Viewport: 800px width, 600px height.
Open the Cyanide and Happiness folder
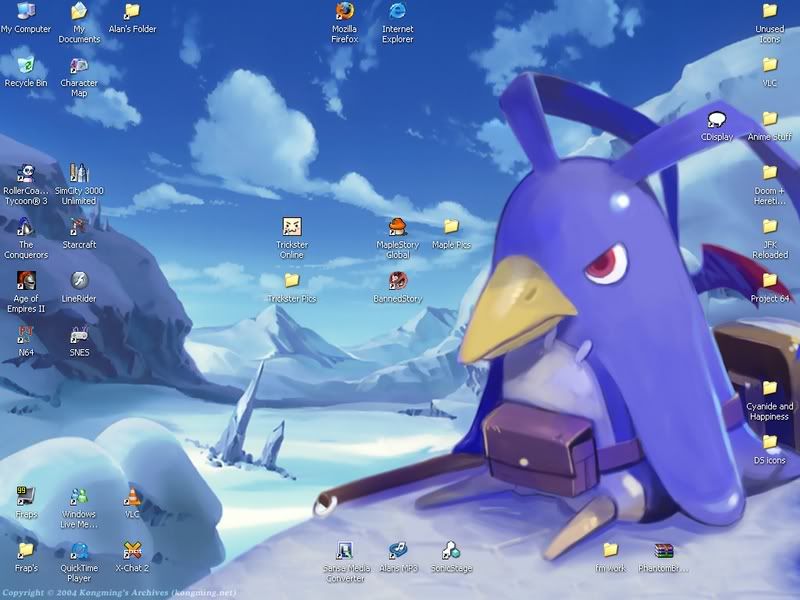[769, 400]
